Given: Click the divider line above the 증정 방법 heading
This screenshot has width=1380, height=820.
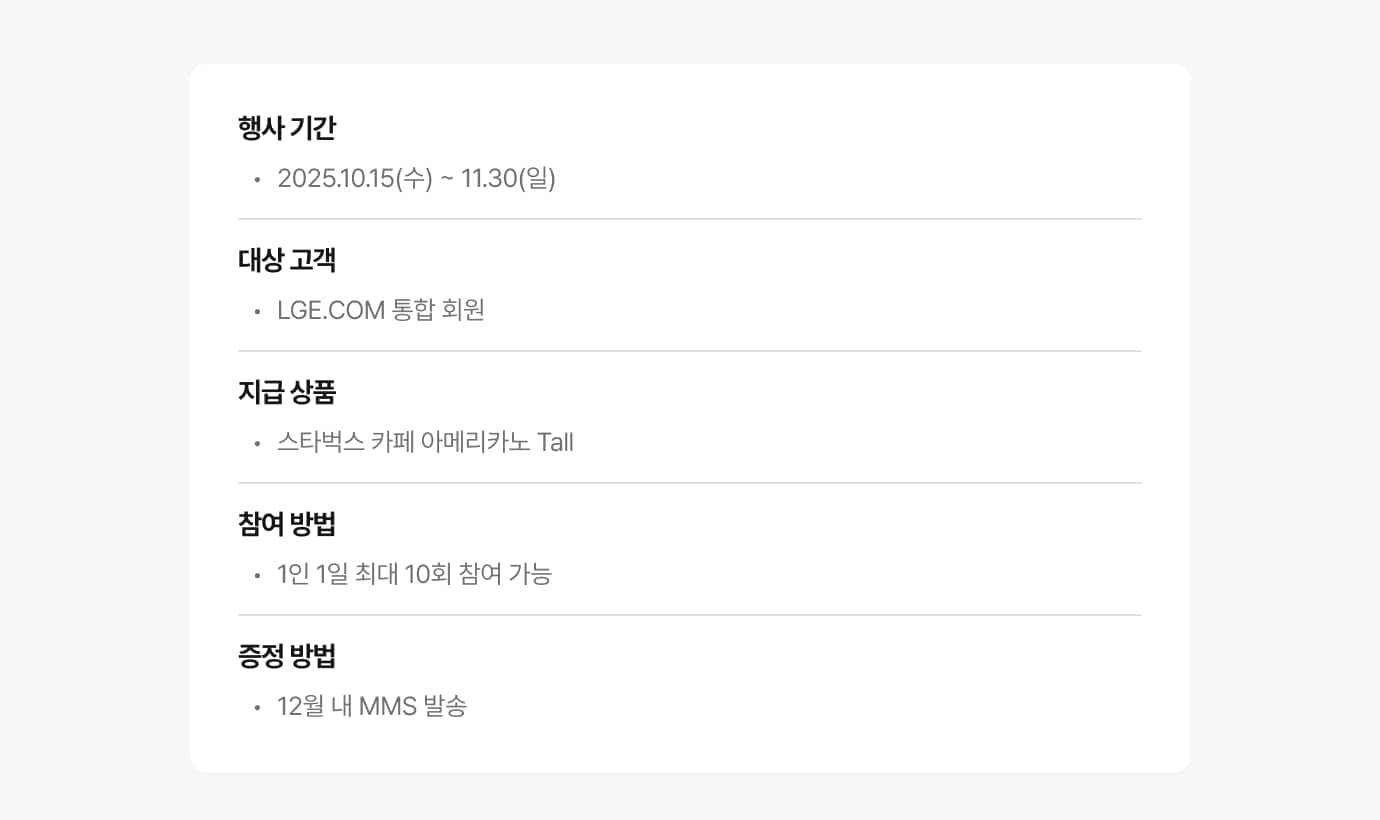Looking at the screenshot, I should 689,615.
